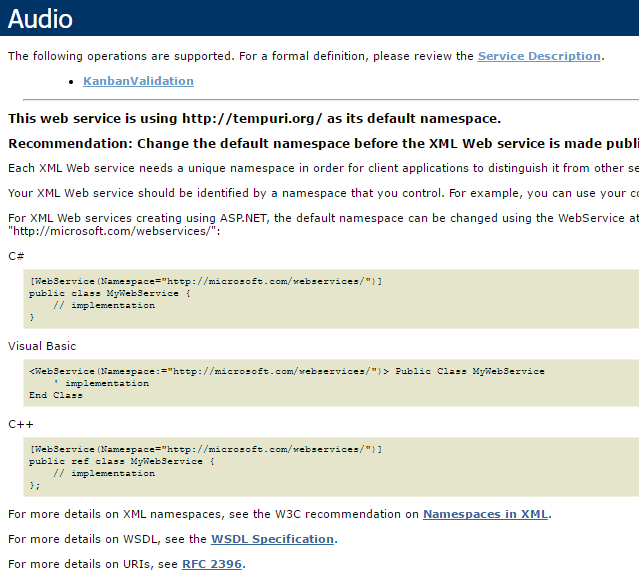
Task: Open the Namespaces in XML link
Action: pyautogui.click(x=485, y=514)
